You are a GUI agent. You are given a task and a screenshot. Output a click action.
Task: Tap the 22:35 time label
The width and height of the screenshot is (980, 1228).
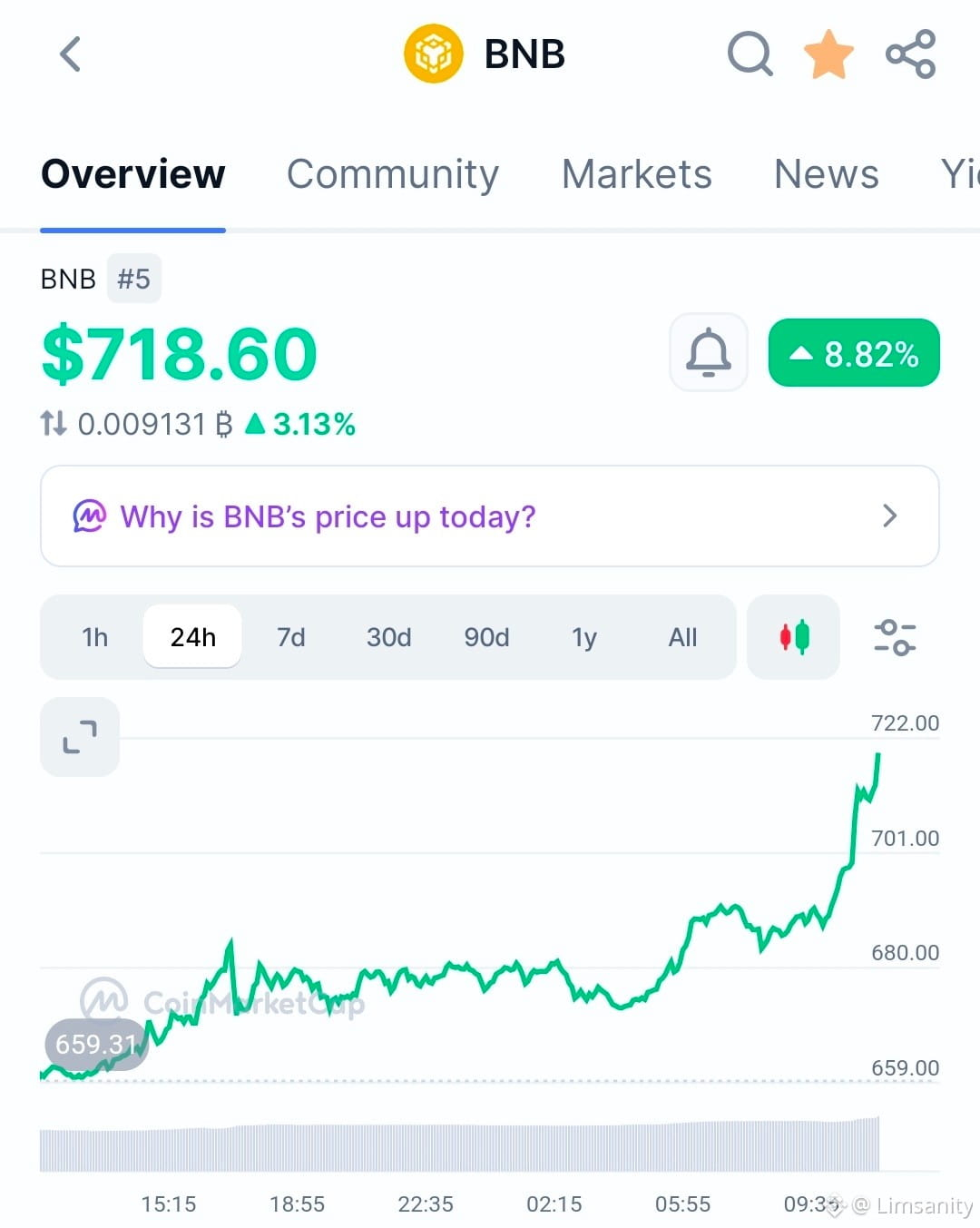click(426, 1204)
